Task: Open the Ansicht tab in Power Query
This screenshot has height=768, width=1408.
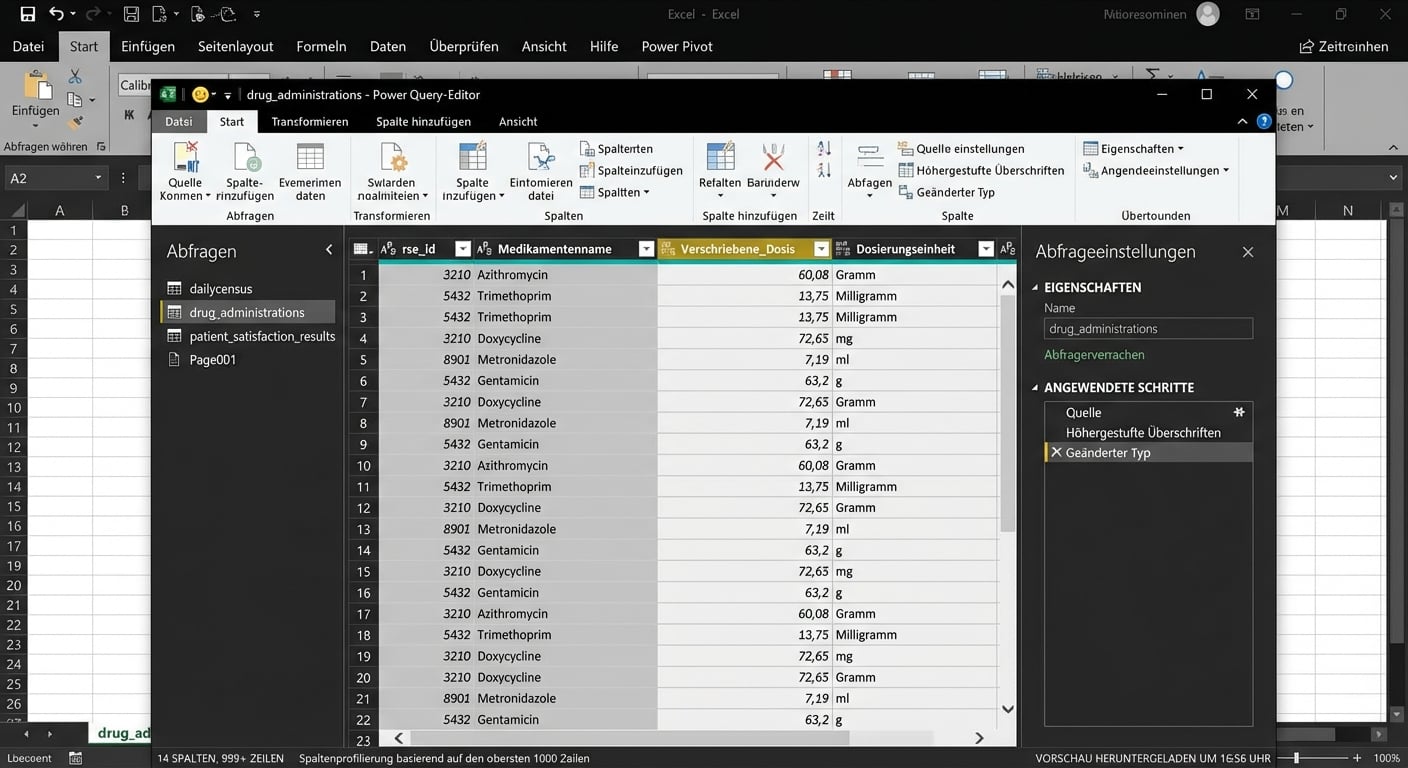Action: [x=518, y=121]
